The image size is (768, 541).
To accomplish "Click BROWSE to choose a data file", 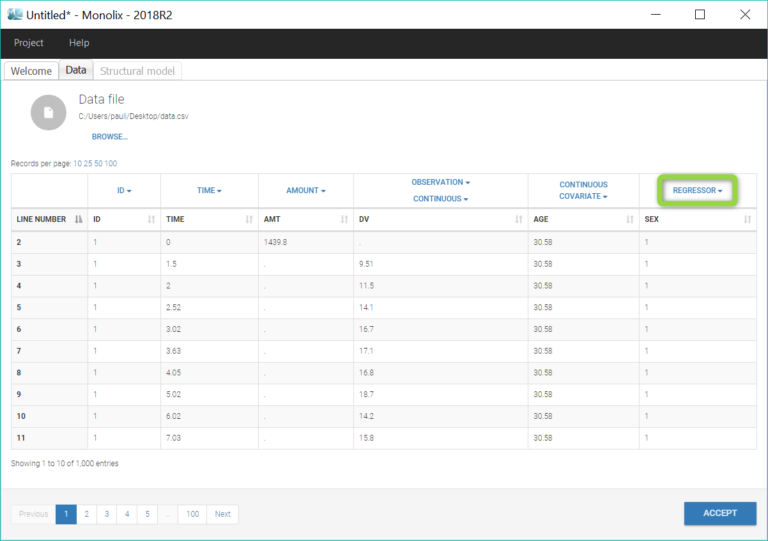I will click(x=109, y=136).
